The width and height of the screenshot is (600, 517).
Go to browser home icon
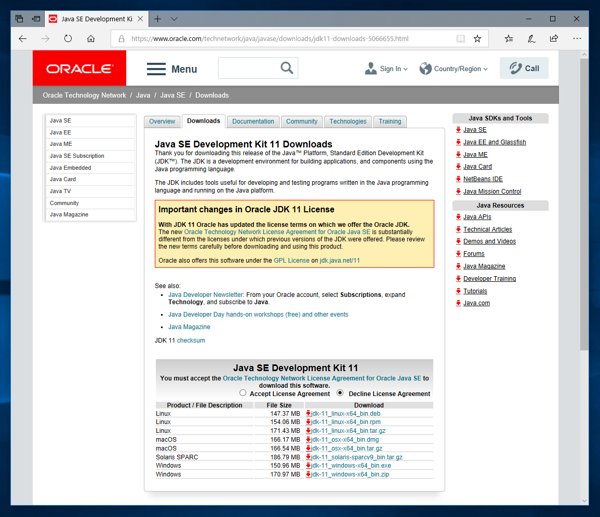click(91, 39)
